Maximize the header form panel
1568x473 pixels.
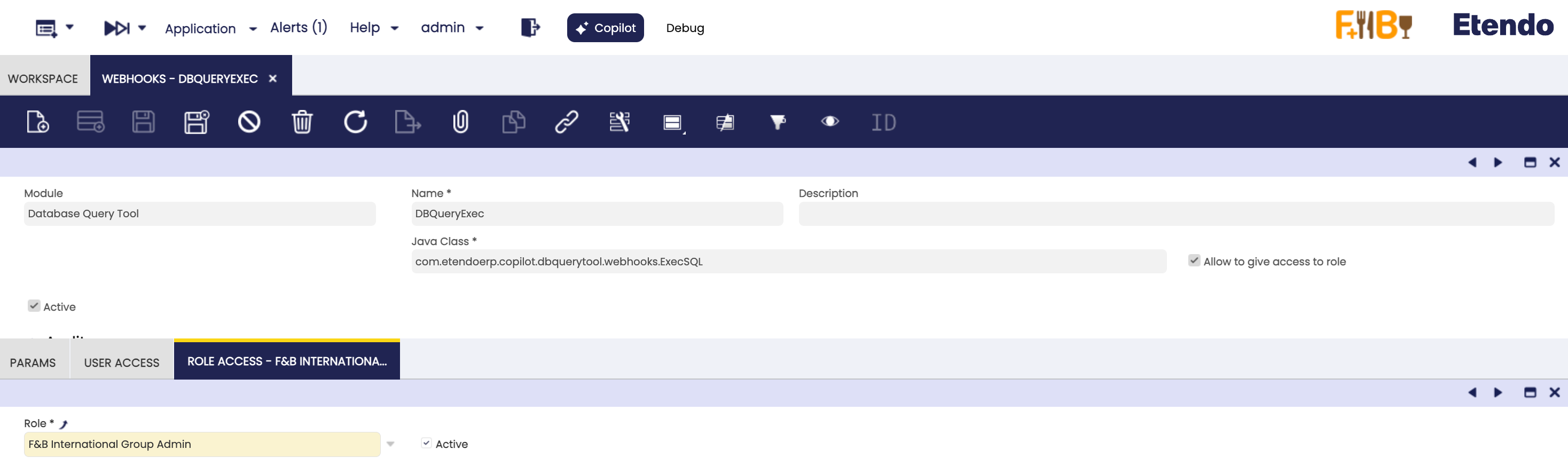(x=1530, y=162)
